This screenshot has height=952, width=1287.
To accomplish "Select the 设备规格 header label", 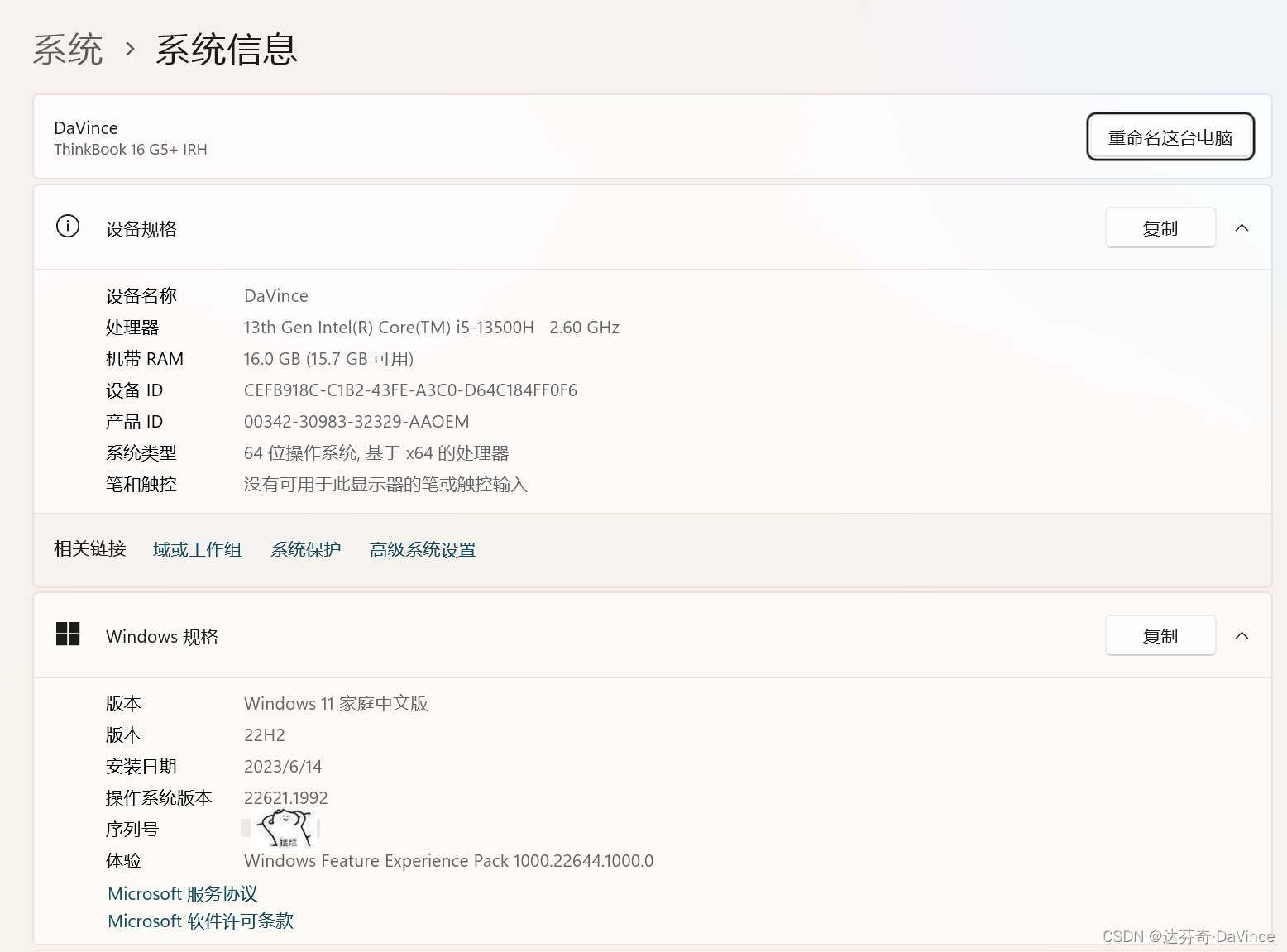I will pyautogui.click(x=141, y=229).
